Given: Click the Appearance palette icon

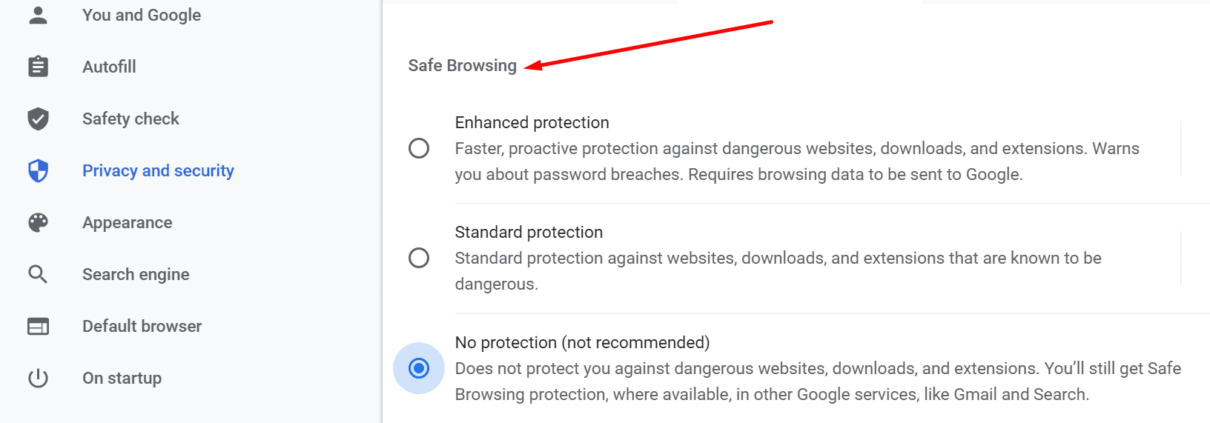Looking at the screenshot, I should click(38, 222).
